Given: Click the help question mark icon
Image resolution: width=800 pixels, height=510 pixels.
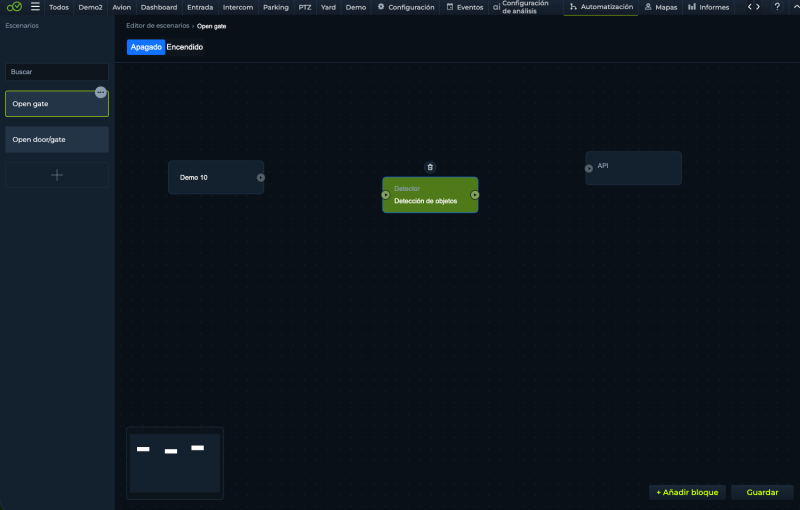Looking at the screenshot, I should pyautogui.click(x=777, y=7).
